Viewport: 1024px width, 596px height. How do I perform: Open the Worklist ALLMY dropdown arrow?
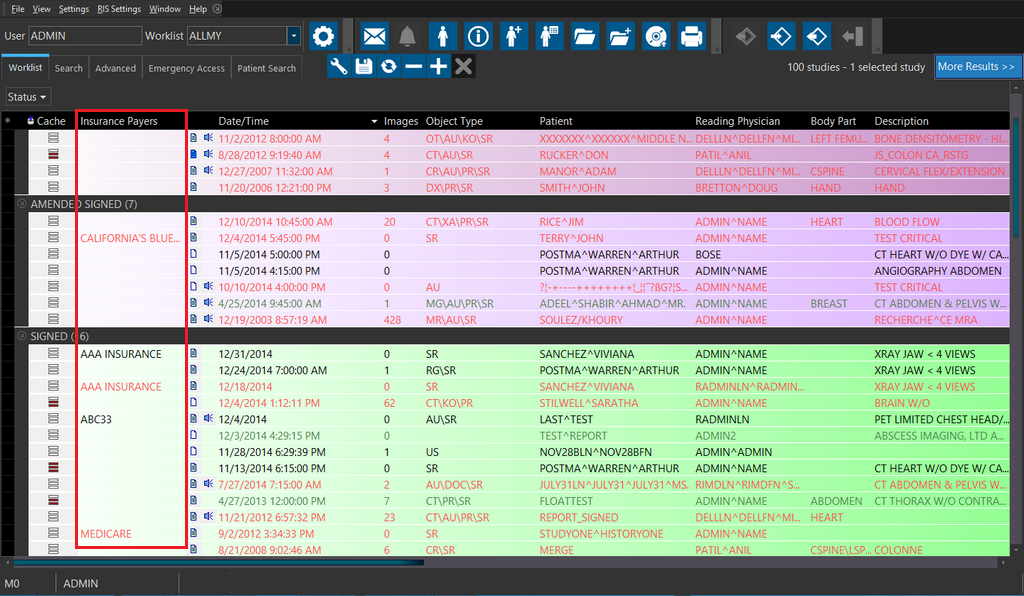tap(293, 36)
